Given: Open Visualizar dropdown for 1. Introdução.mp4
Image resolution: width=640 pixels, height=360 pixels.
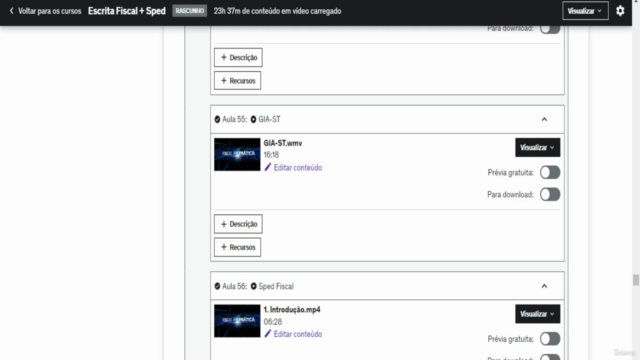Looking at the screenshot, I should coord(538,314).
